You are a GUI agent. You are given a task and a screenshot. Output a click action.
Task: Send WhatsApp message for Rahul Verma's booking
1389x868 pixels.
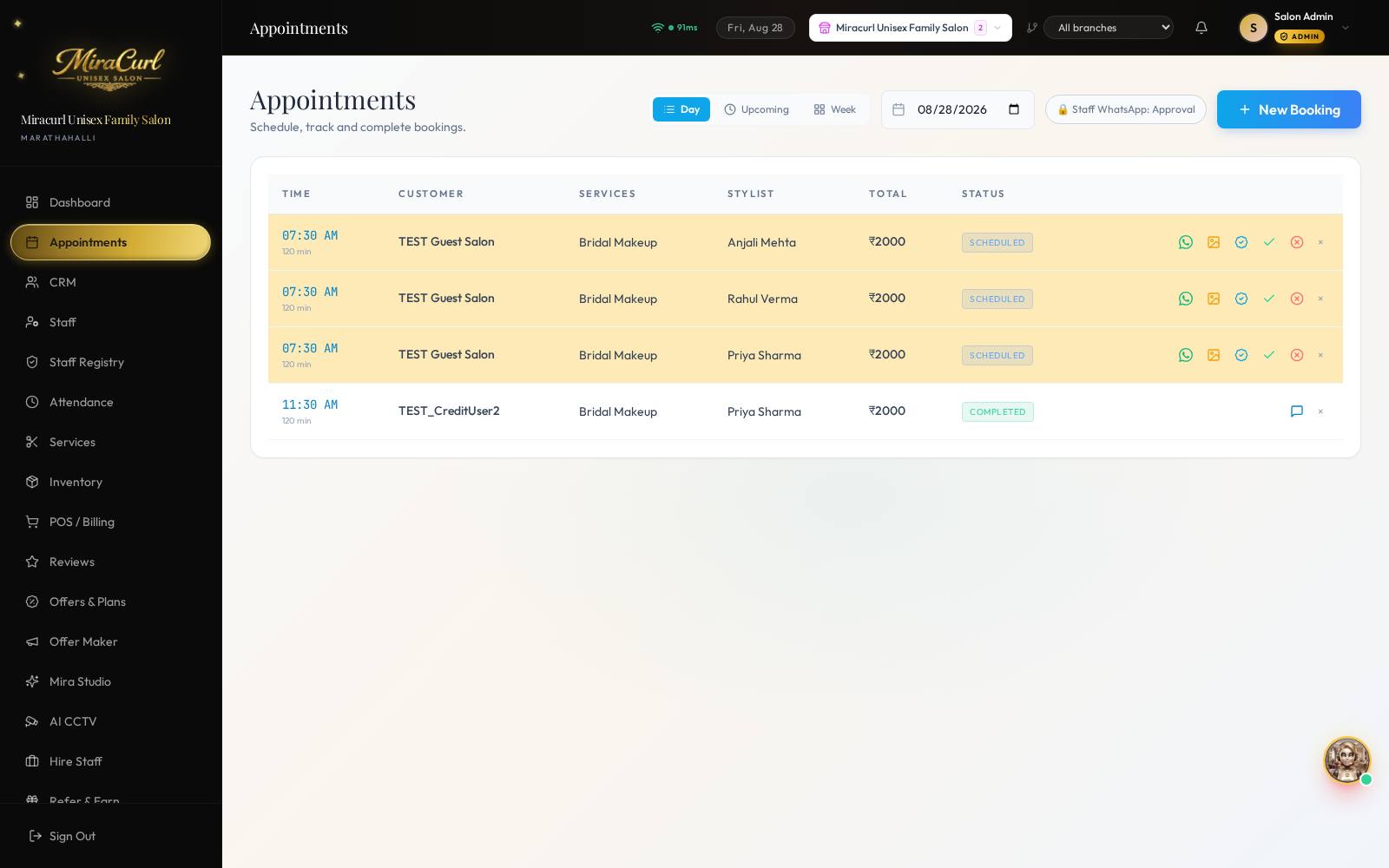pyautogui.click(x=1186, y=299)
